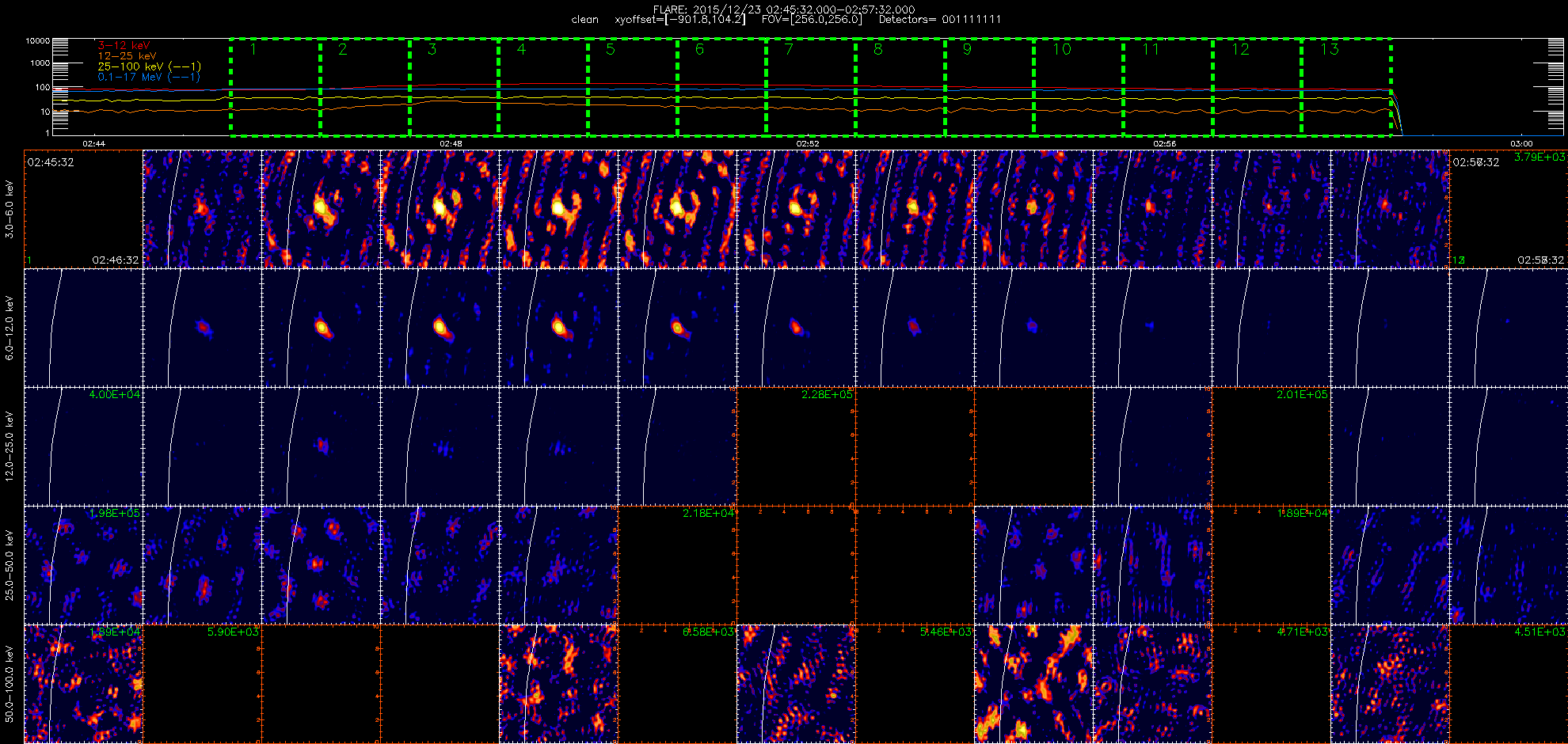Click the '3.0-6.0 keV' row label
The image size is (1568, 744).
click(x=10, y=209)
